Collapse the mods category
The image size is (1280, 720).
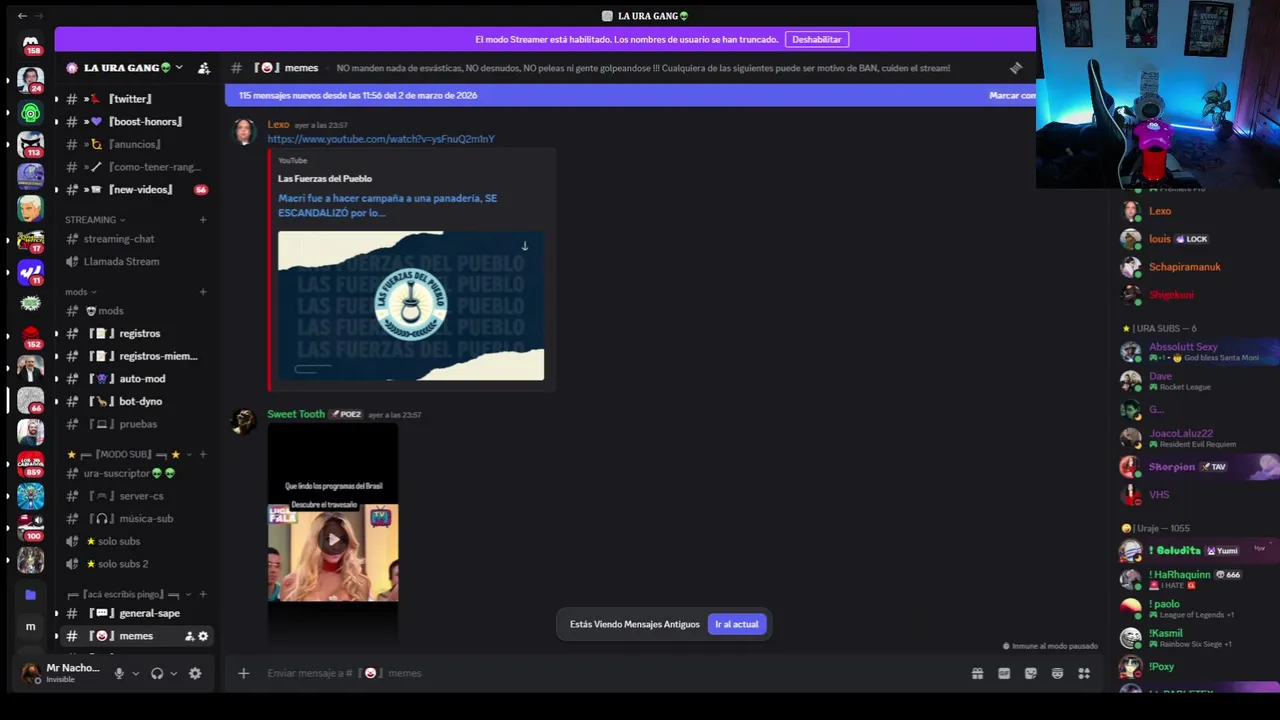(82, 292)
